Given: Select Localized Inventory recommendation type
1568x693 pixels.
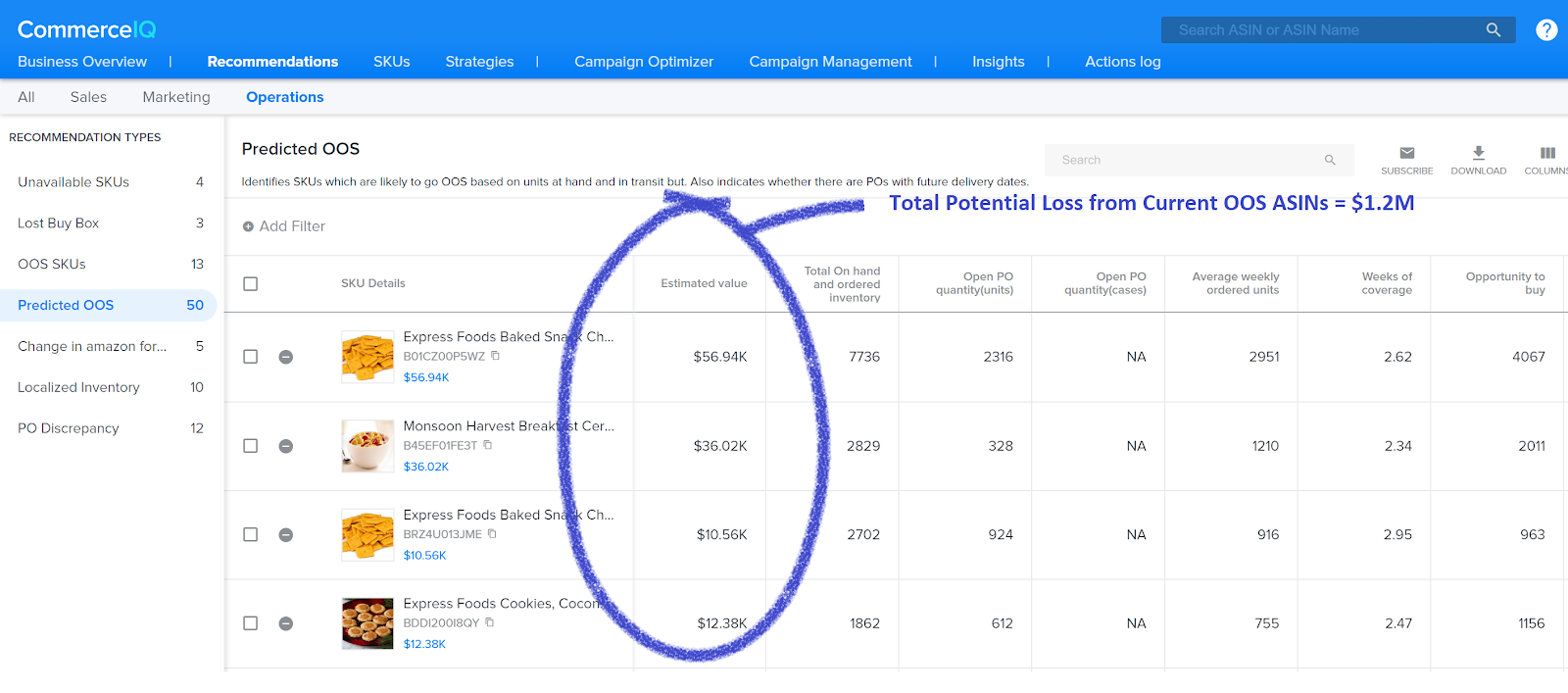Looking at the screenshot, I should click(x=109, y=388).
